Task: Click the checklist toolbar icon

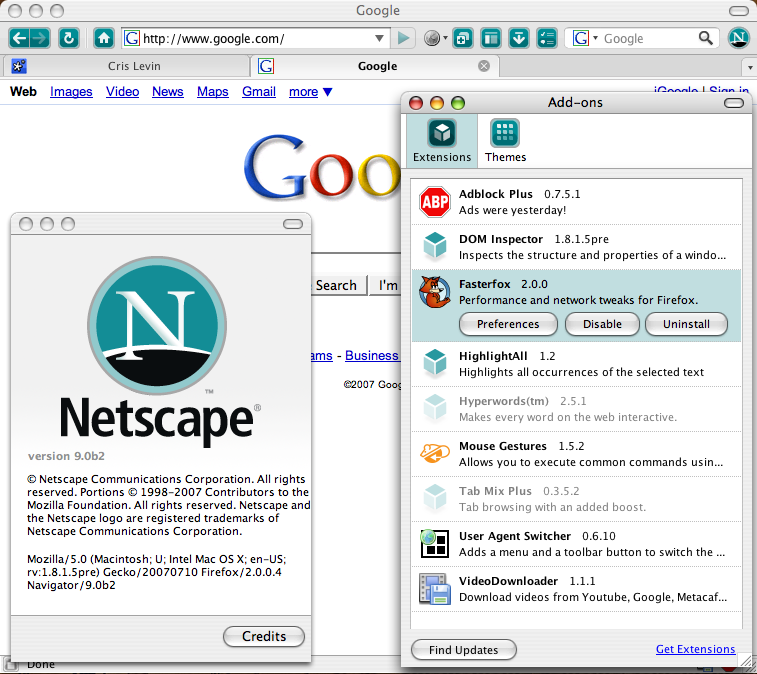Action: [x=547, y=38]
